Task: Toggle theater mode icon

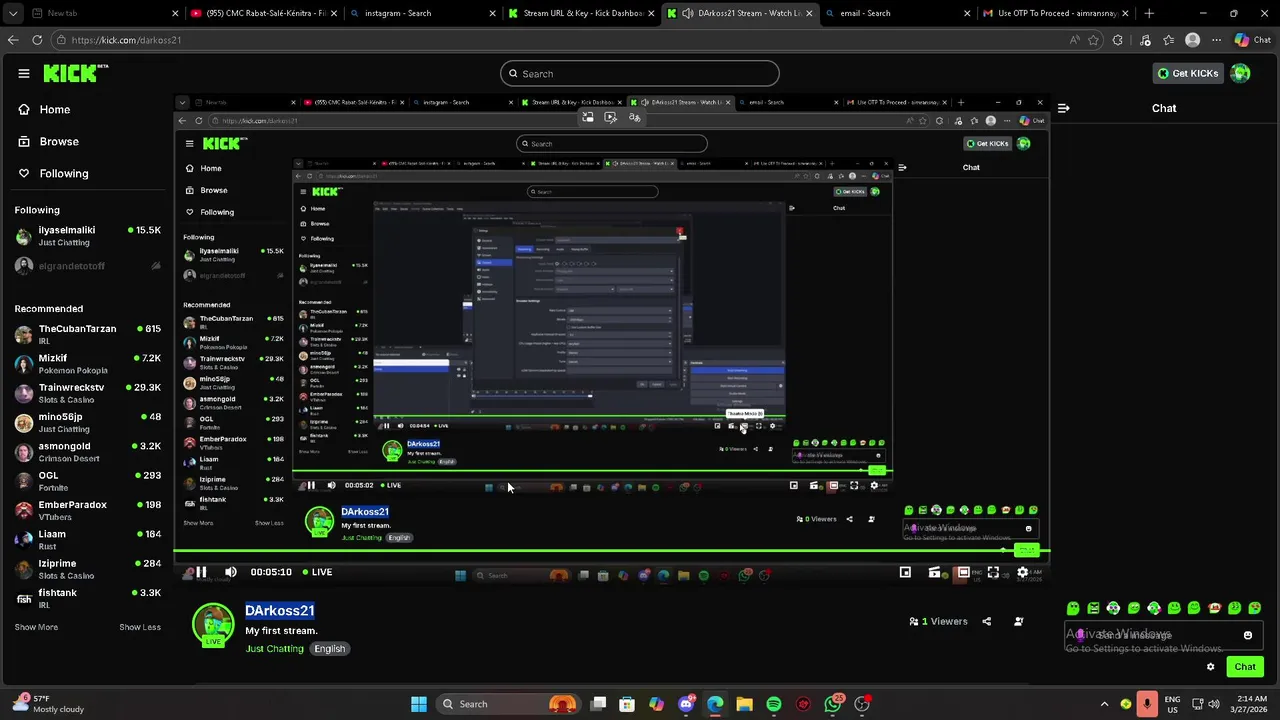Action: (x=963, y=572)
